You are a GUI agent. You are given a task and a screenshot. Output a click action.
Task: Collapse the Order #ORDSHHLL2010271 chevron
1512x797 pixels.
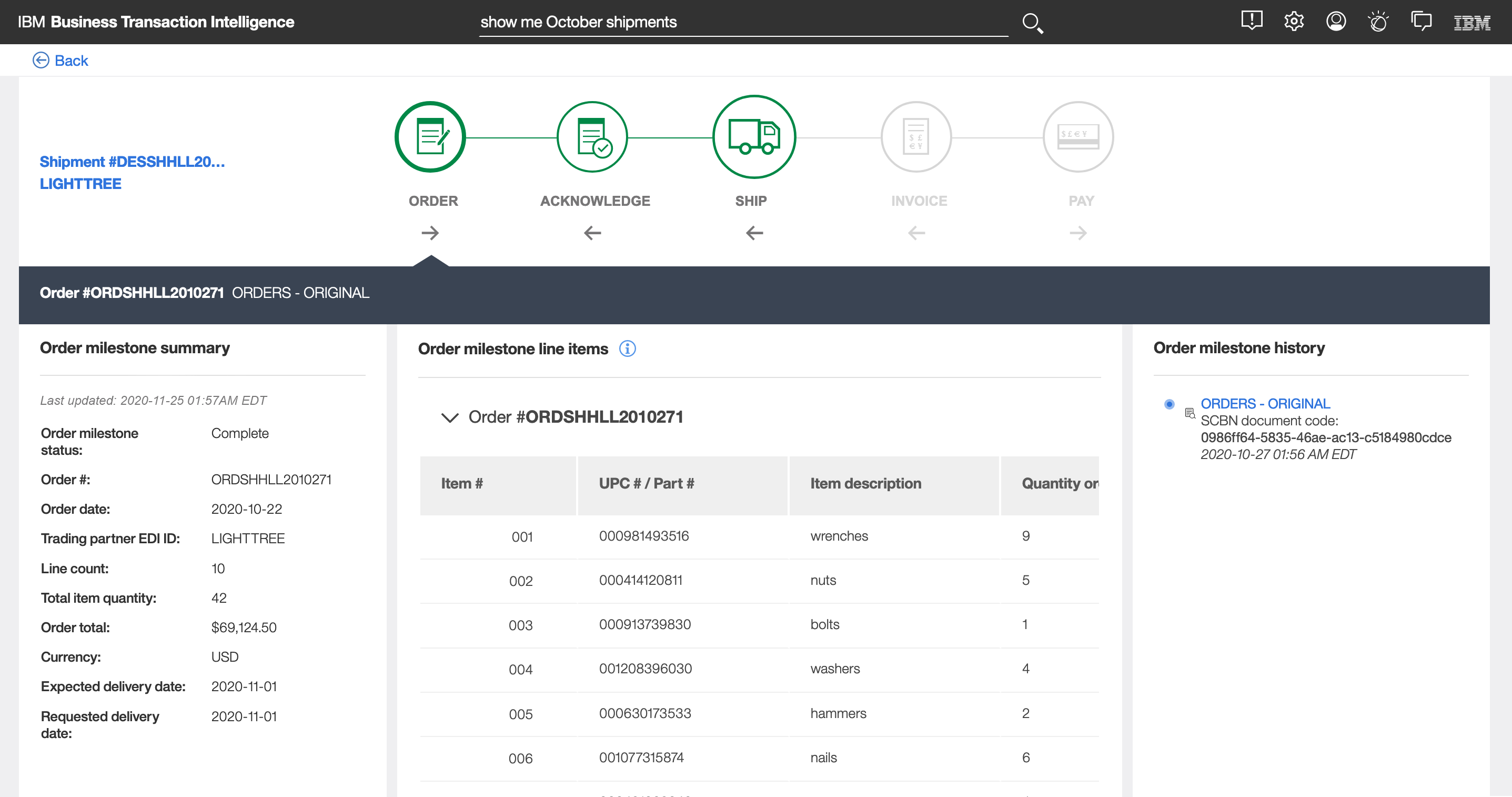click(x=450, y=417)
